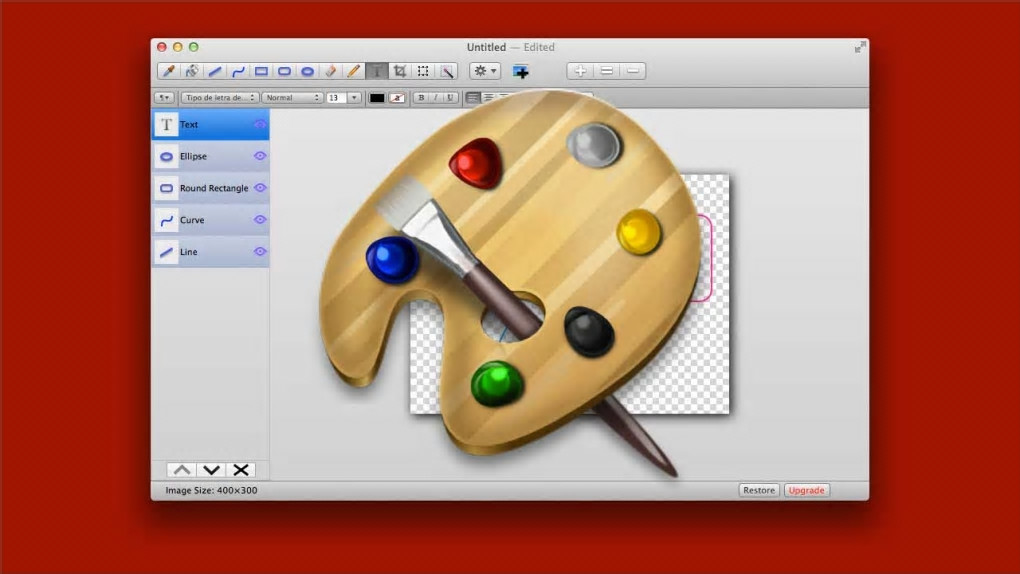The height and width of the screenshot is (574, 1020).
Task: Open the font size dropdown arrow
Action: click(354, 98)
